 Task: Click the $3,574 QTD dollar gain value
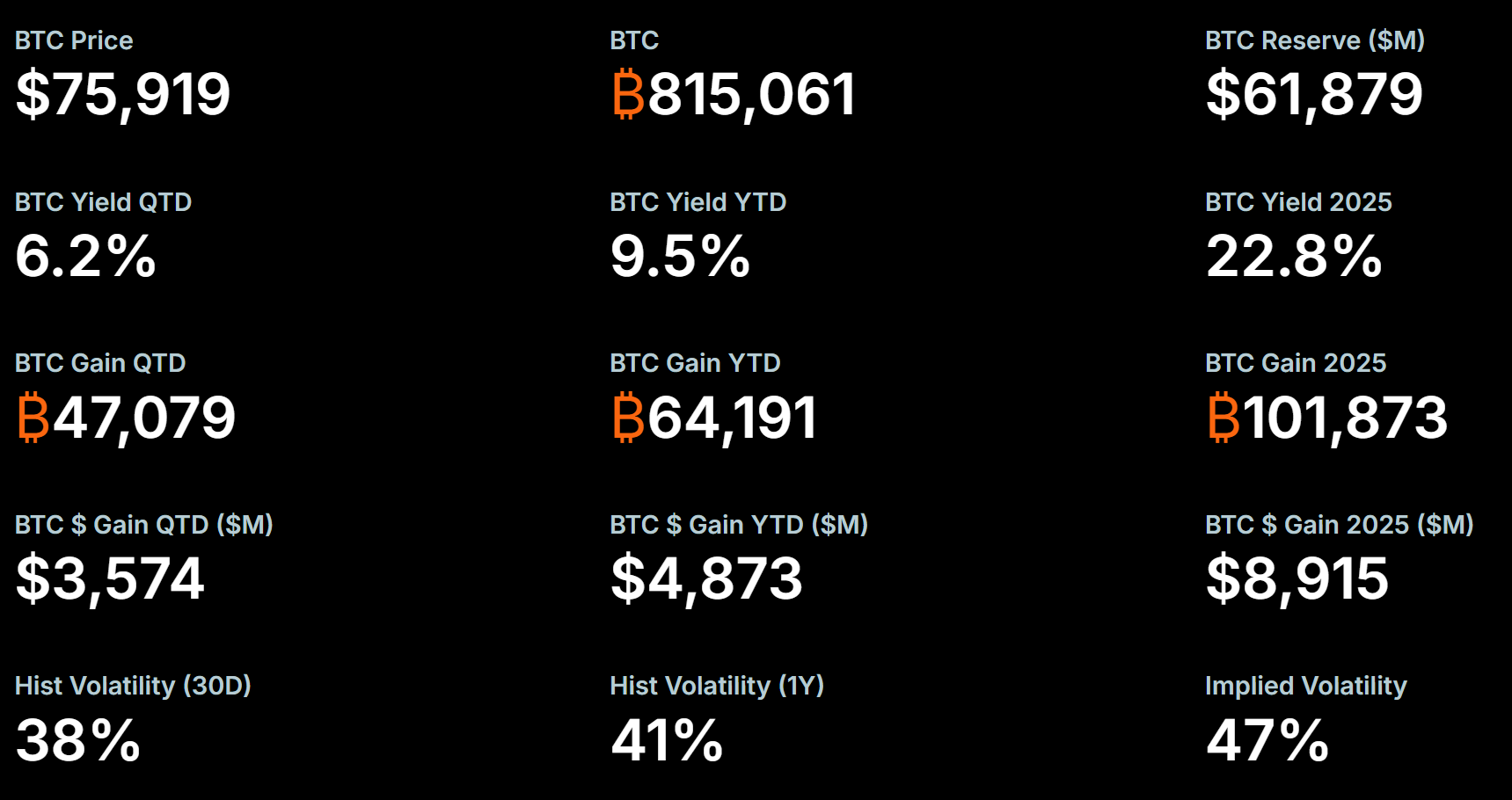[110, 579]
